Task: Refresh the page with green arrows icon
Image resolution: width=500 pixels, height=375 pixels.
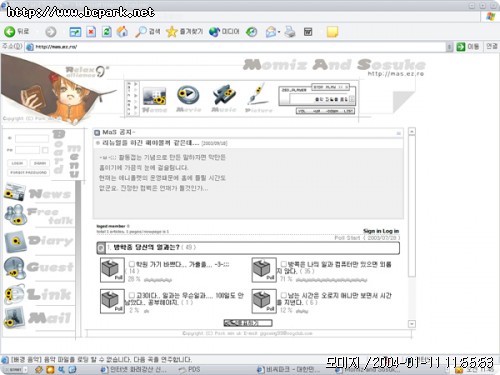Action: (107, 32)
